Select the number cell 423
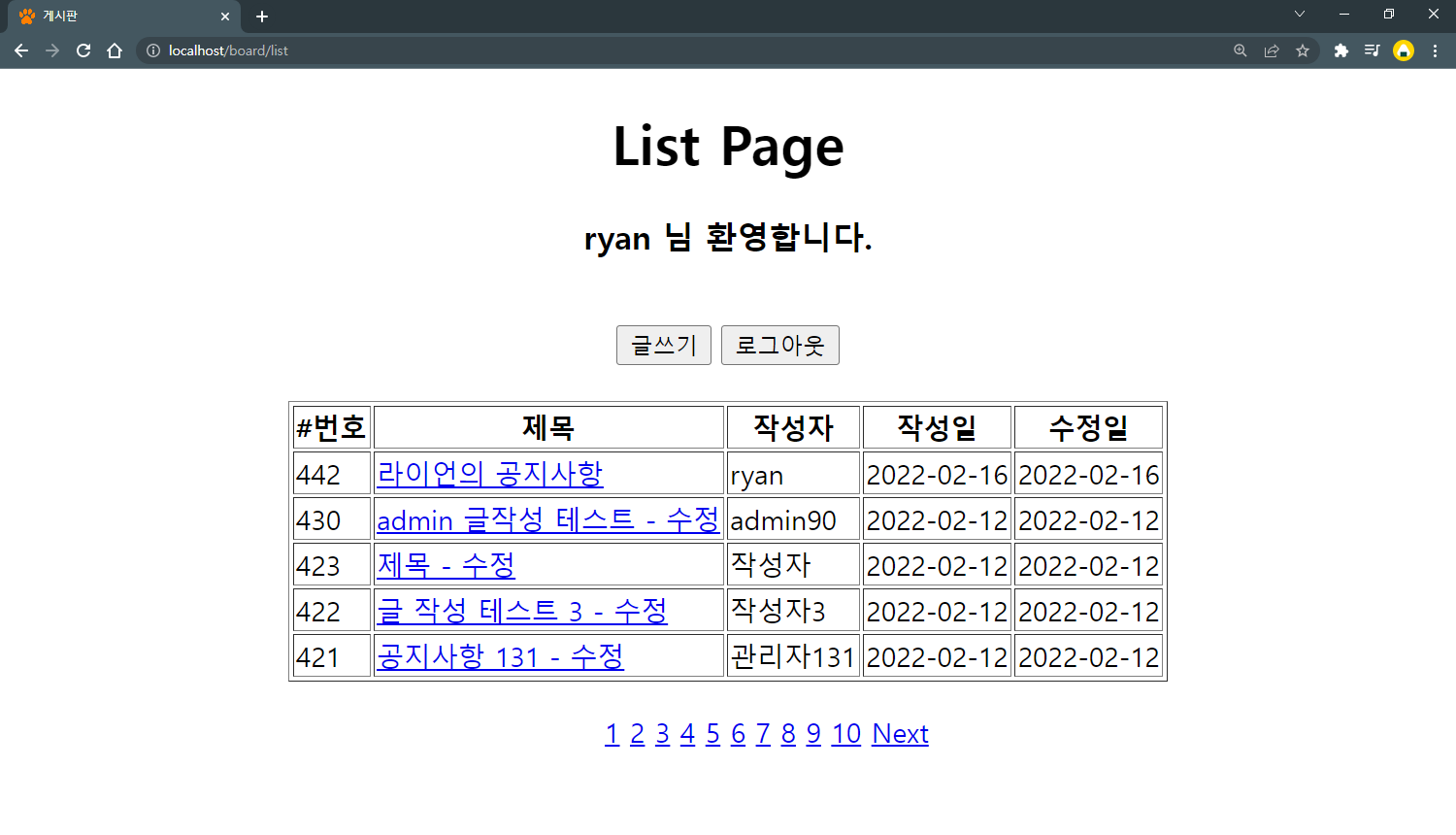Image resolution: width=1456 pixels, height=835 pixels. tap(332, 565)
